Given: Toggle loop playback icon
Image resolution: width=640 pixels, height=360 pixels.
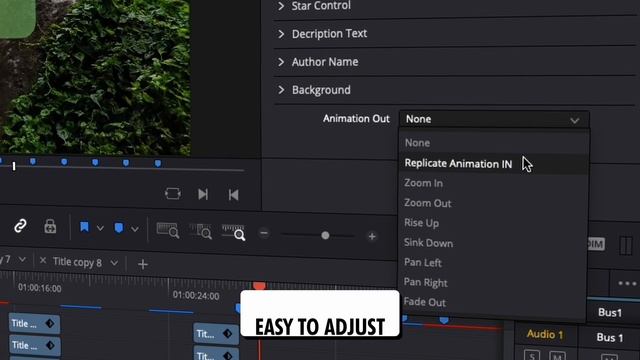Looking at the screenshot, I should point(173,193).
